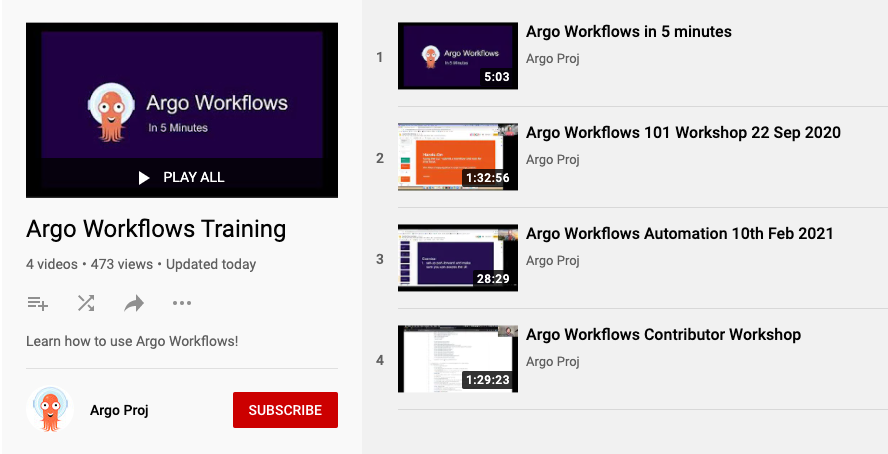Open "Argo Workflows in 5 minutes" title
Screen dimensions: 888x454
pyautogui.click(x=629, y=32)
